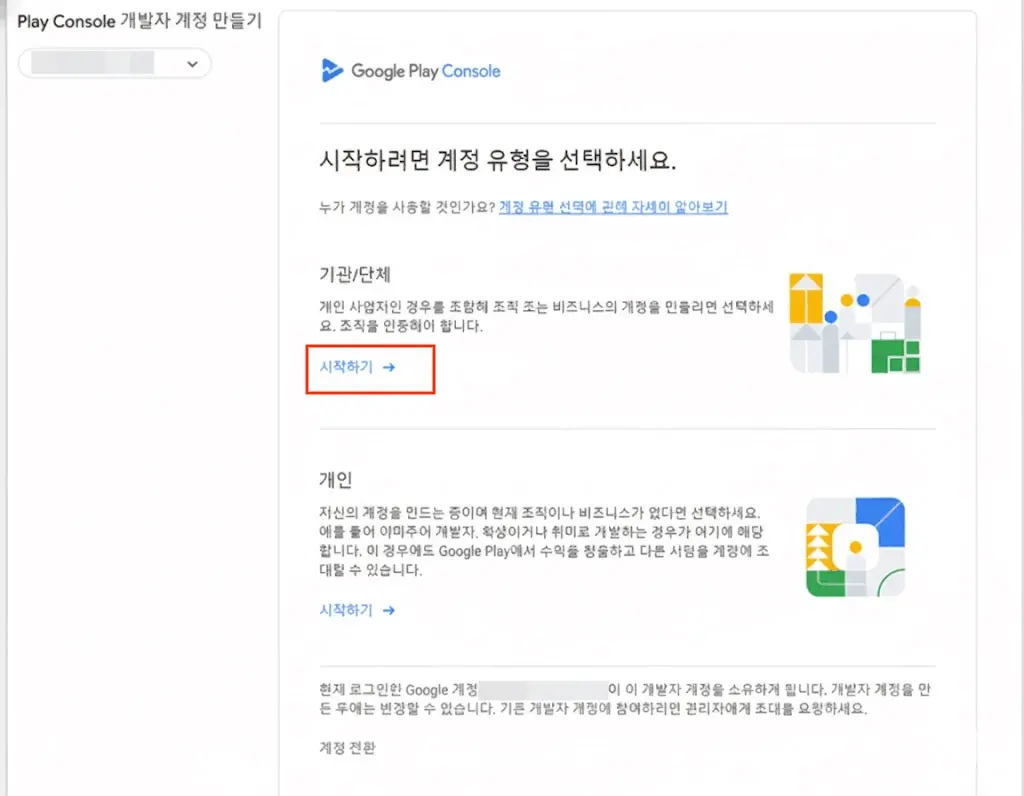Open the account selector dropdown chevron
This screenshot has height=796, width=1024.
click(x=192, y=64)
